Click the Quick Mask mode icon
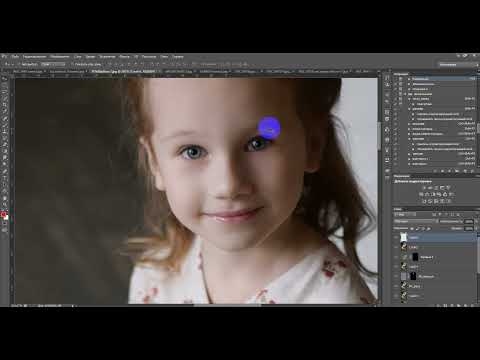The height and width of the screenshot is (360, 480). click(x=4, y=224)
